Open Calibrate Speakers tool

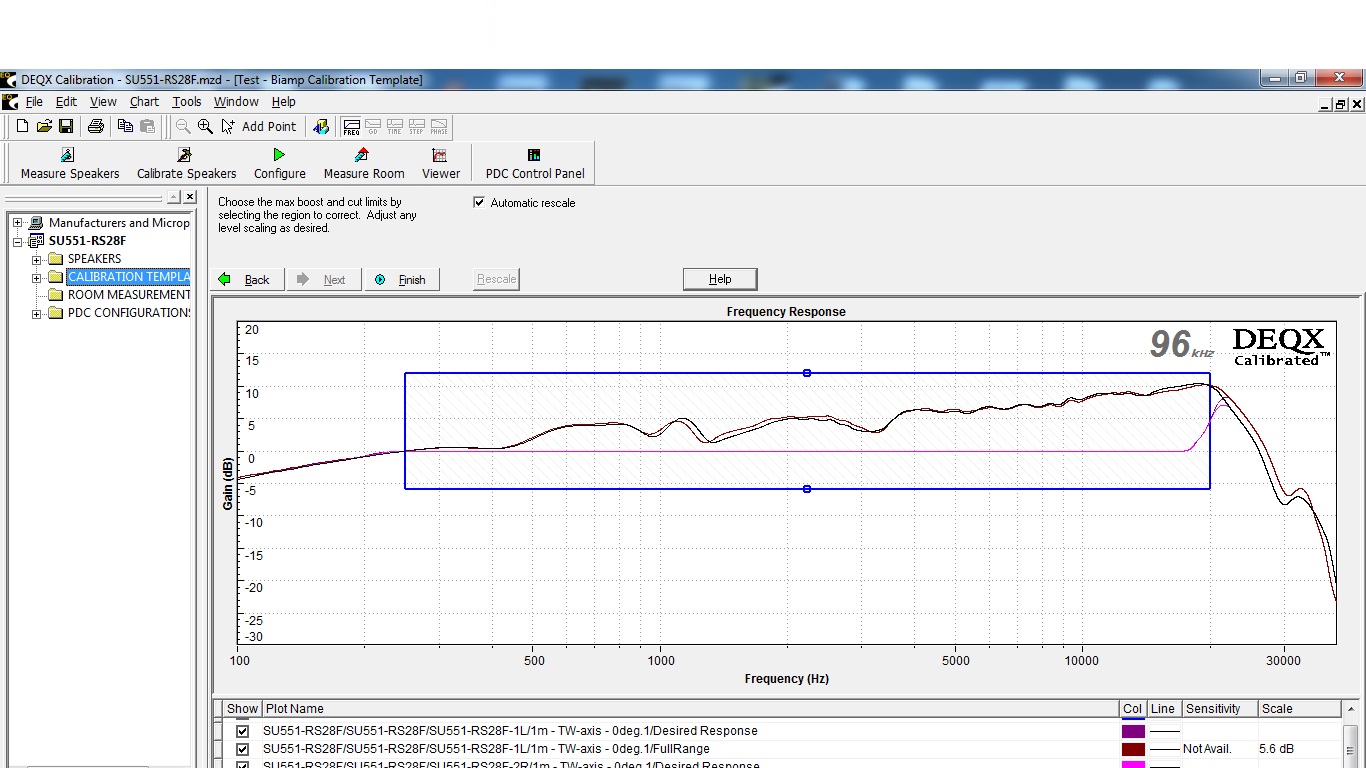(186, 163)
